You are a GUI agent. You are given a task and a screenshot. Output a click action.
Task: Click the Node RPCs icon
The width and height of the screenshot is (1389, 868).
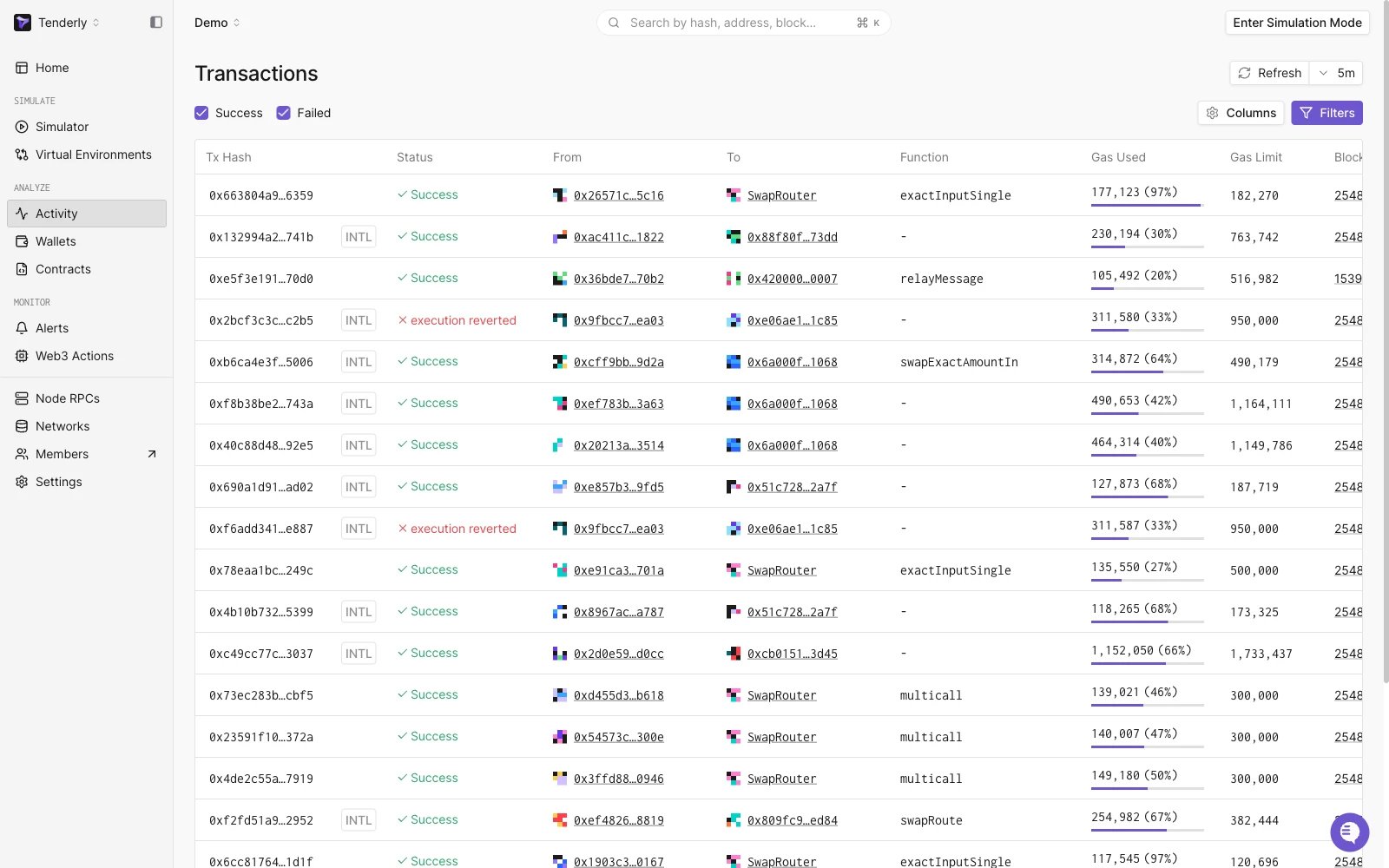tap(22, 398)
